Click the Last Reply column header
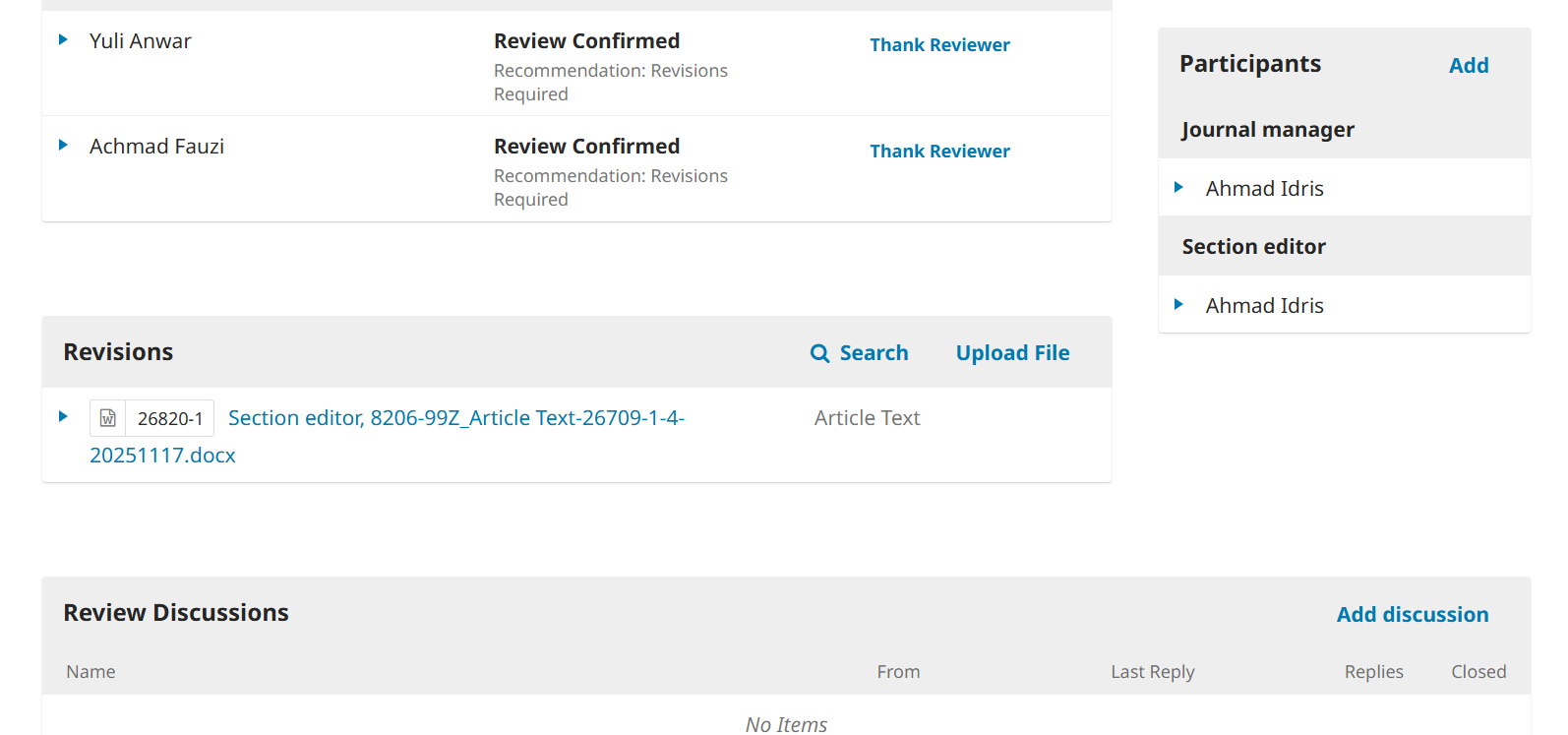Screen dimensions: 1568x735 point(1152,672)
